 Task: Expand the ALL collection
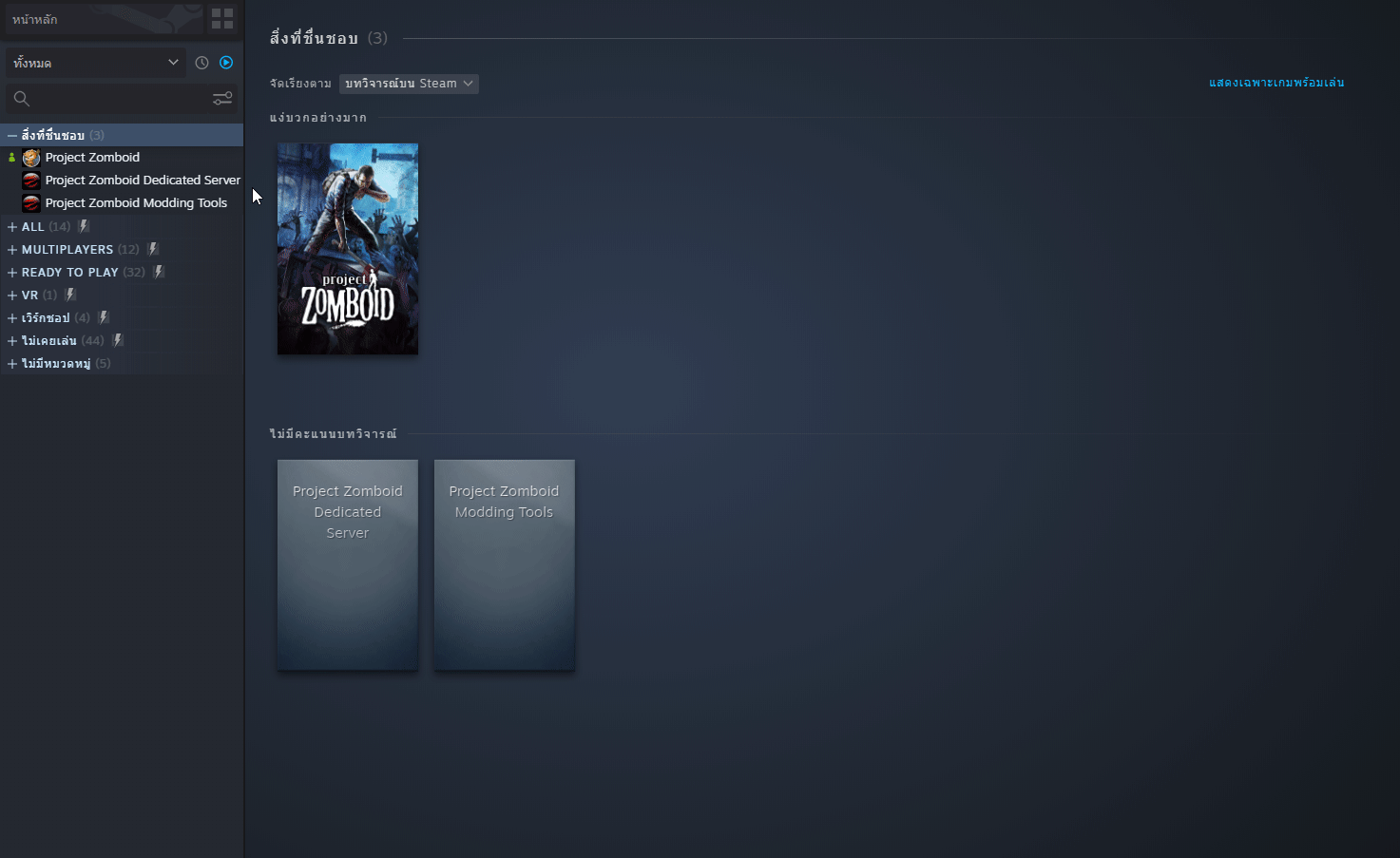point(12,227)
